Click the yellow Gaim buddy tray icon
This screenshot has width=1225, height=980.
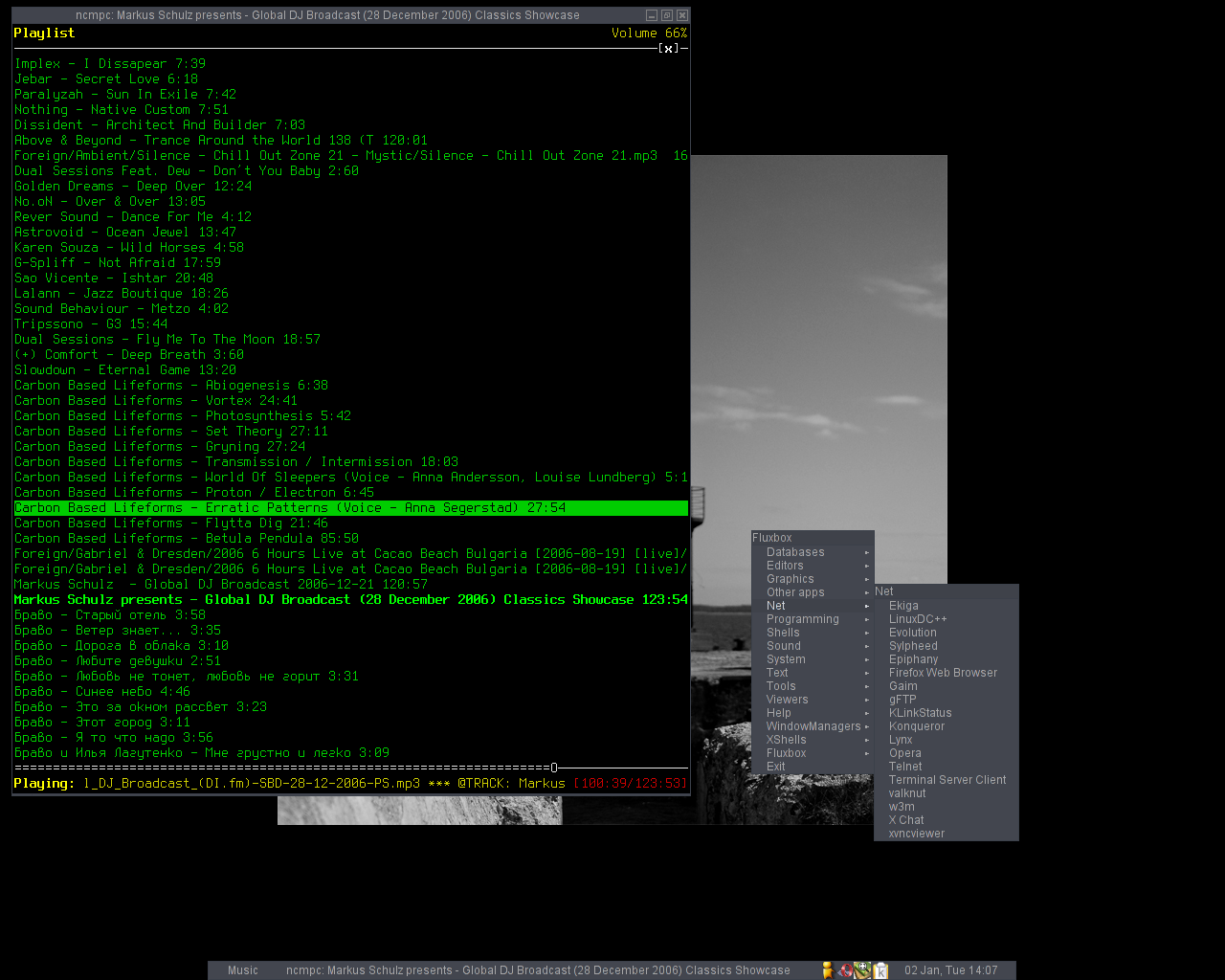(x=828, y=970)
